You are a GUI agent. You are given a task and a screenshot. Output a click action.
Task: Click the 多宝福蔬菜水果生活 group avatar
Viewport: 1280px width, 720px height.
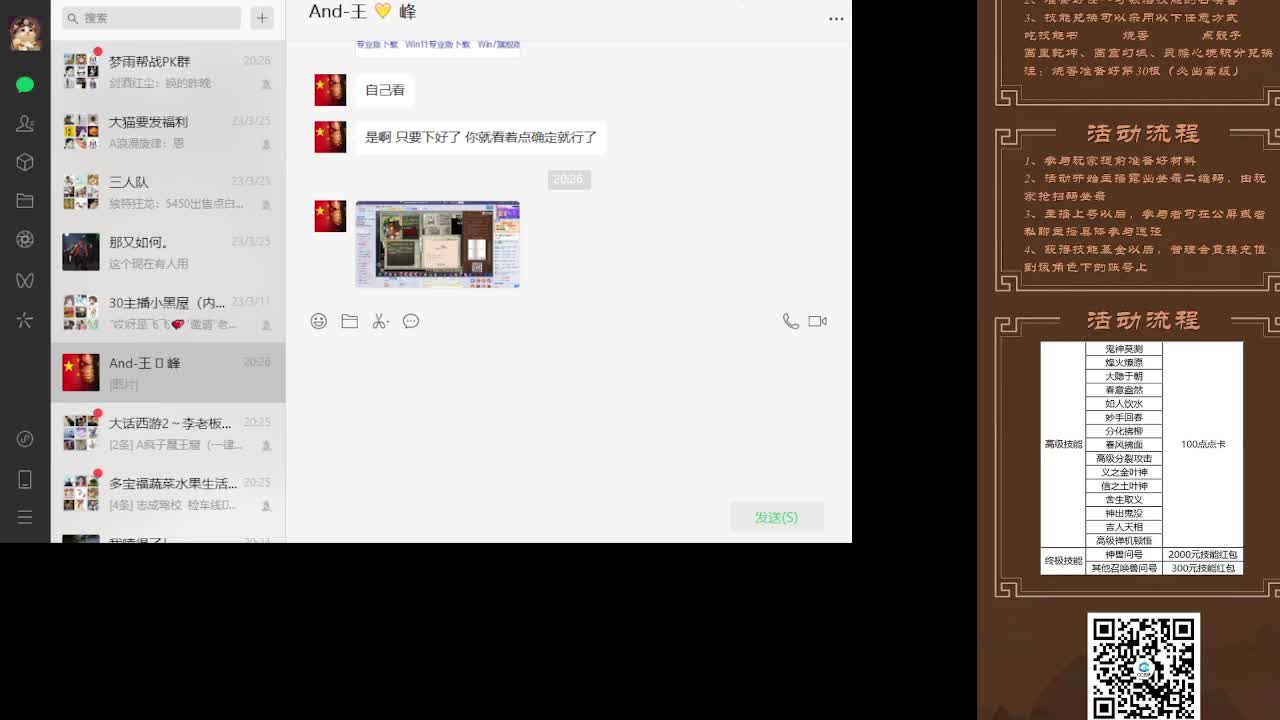pos(81,492)
